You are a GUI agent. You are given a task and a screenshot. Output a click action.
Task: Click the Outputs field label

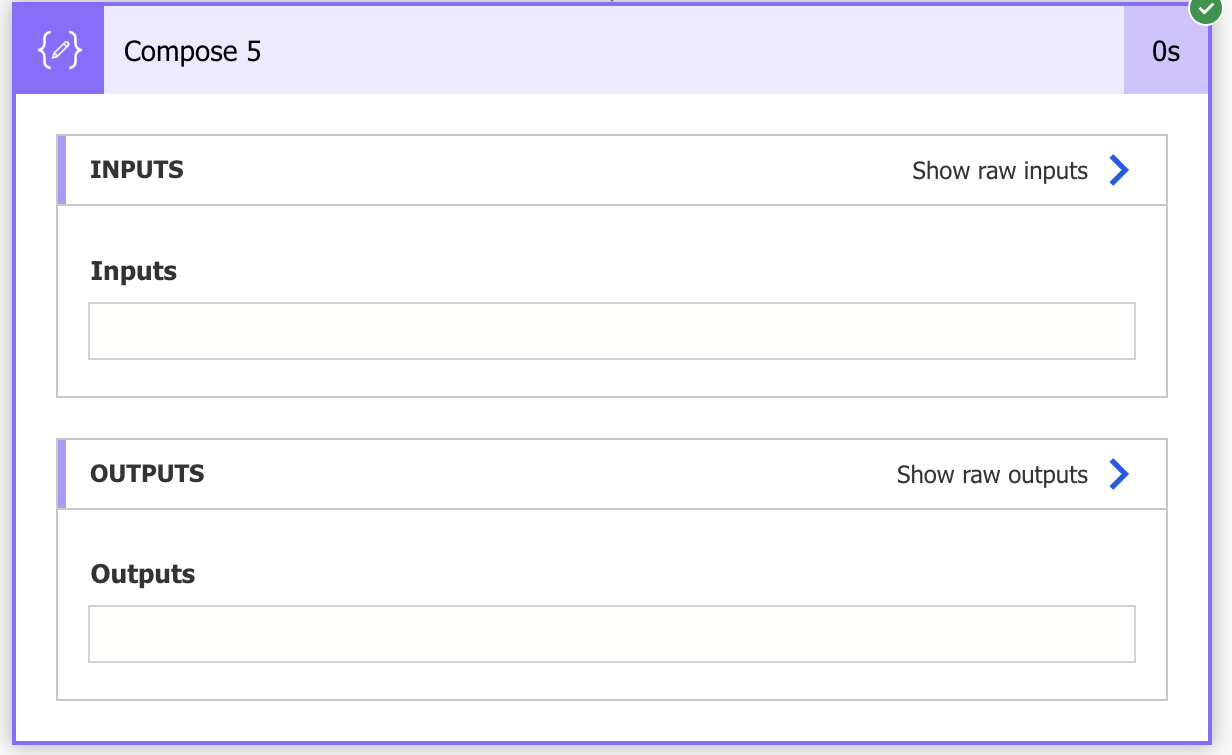(x=143, y=574)
